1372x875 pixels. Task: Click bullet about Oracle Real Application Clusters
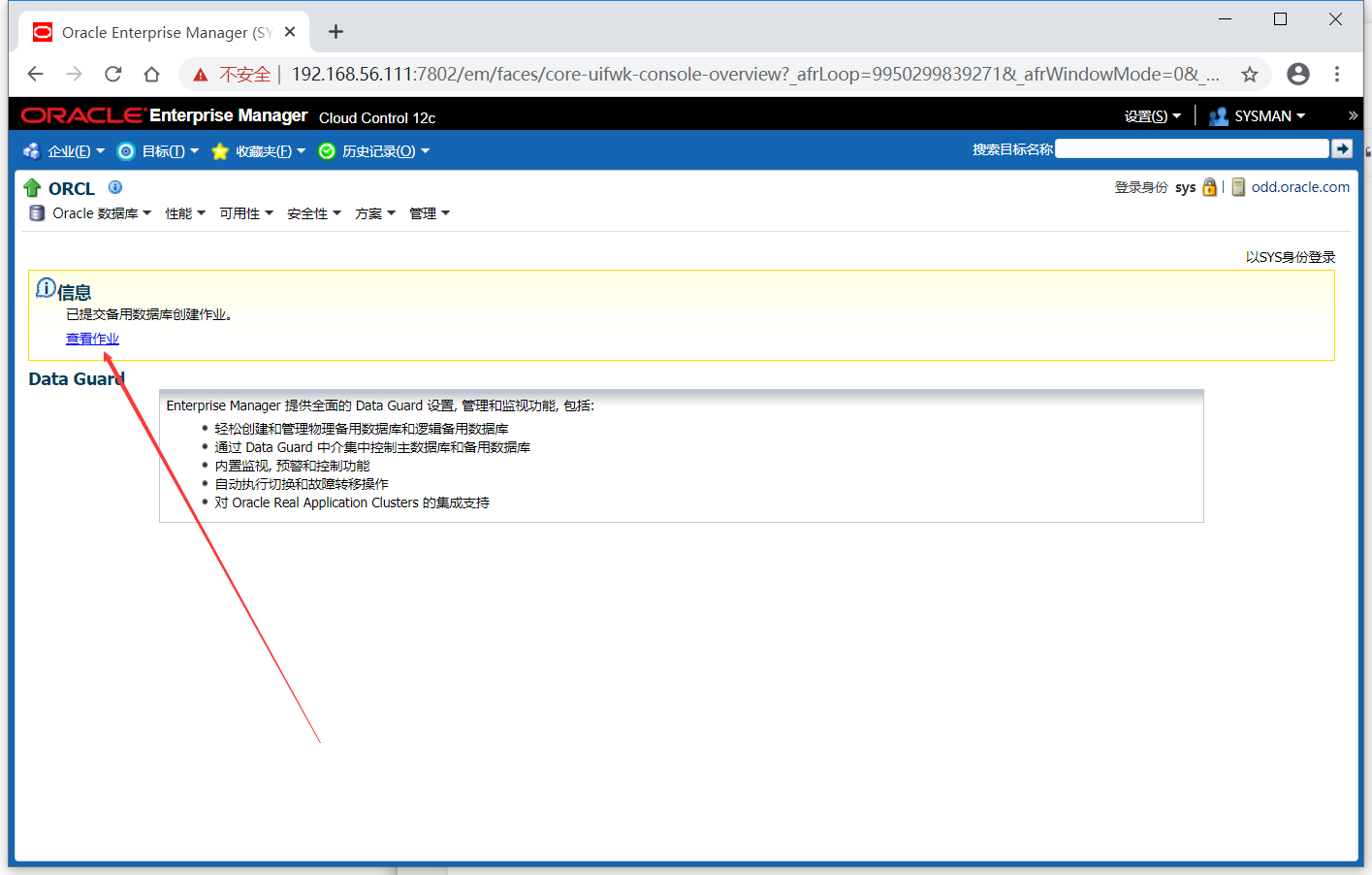click(352, 502)
